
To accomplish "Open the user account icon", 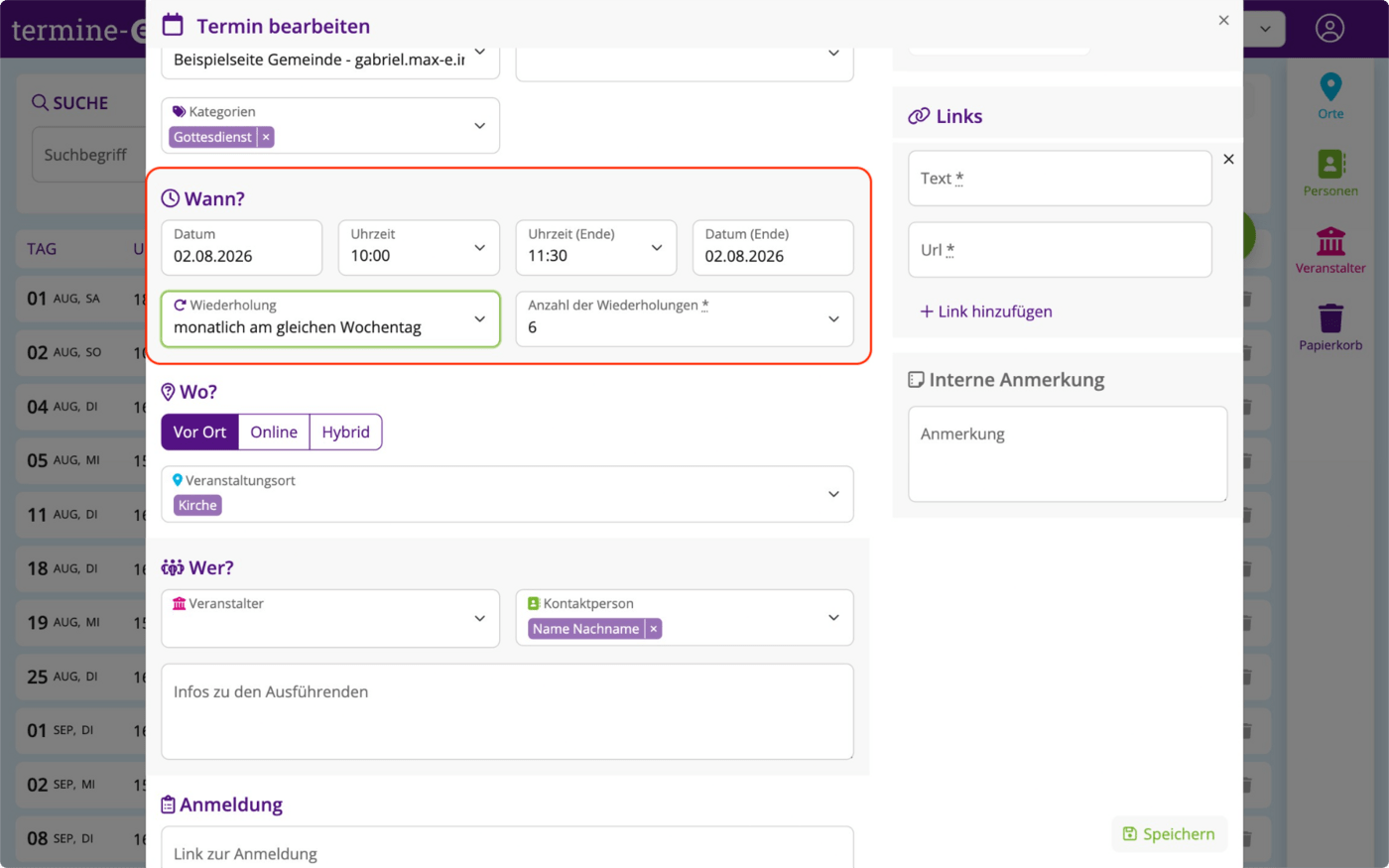I will (x=1329, y=28).
